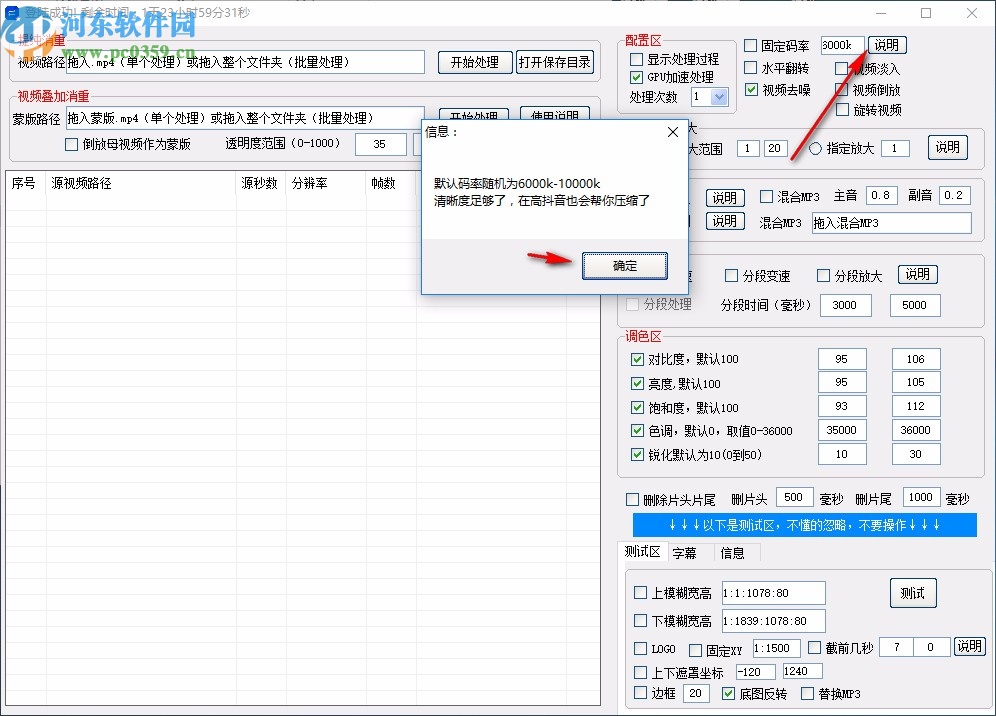Open the 处理次数 dropdown
996x716 pixels.
721,97
